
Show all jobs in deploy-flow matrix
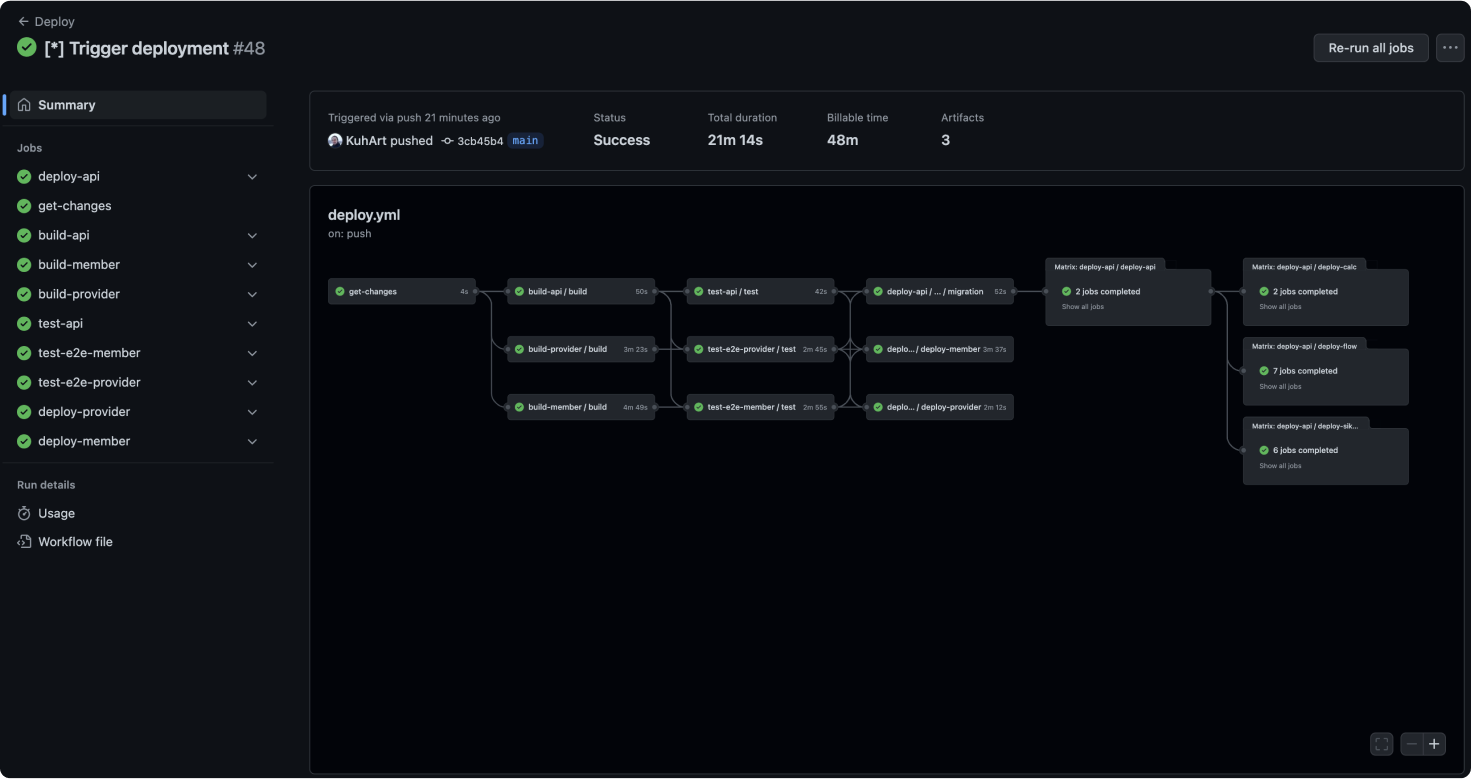[1280, 387]
